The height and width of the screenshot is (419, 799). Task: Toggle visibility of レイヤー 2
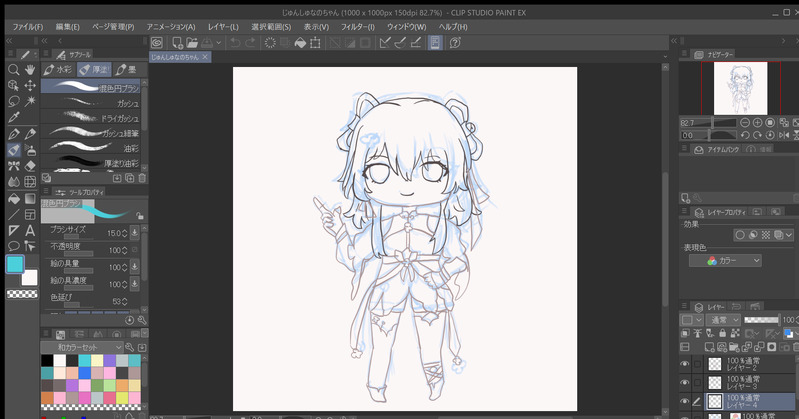(685, 364)
